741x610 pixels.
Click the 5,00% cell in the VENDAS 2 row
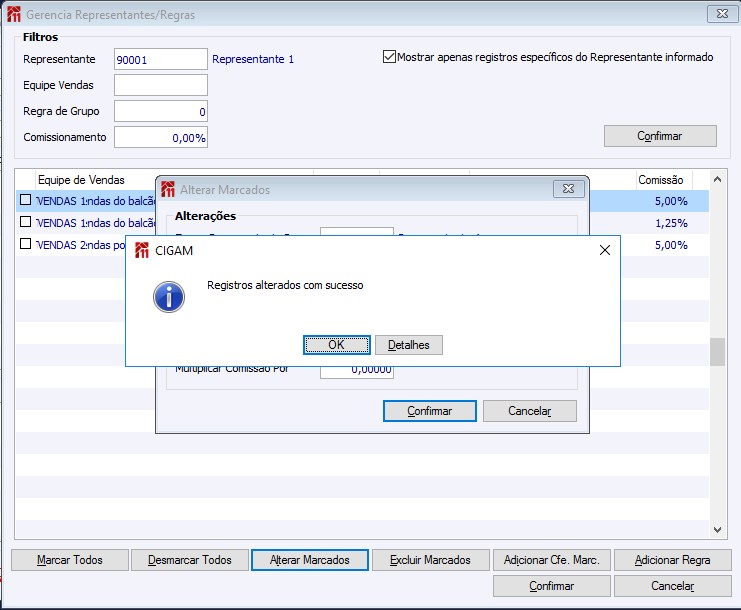click(671, 245)
